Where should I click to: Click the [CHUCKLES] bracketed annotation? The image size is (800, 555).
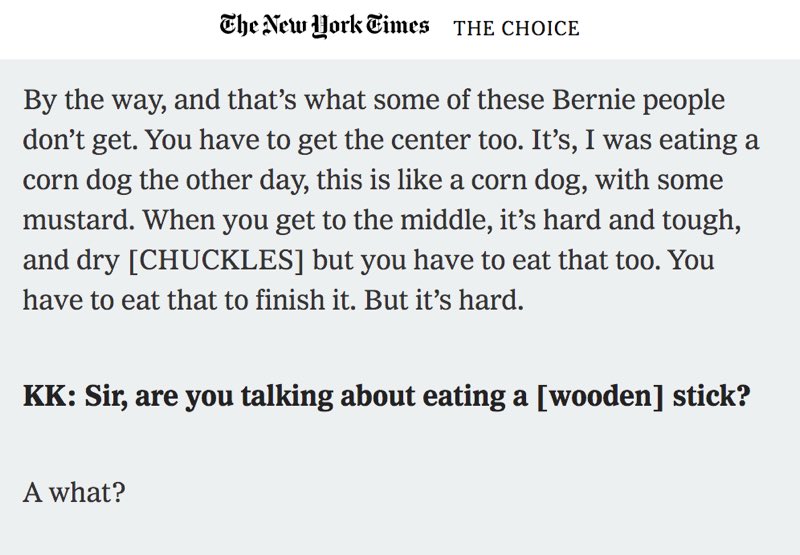coord(216,260)
